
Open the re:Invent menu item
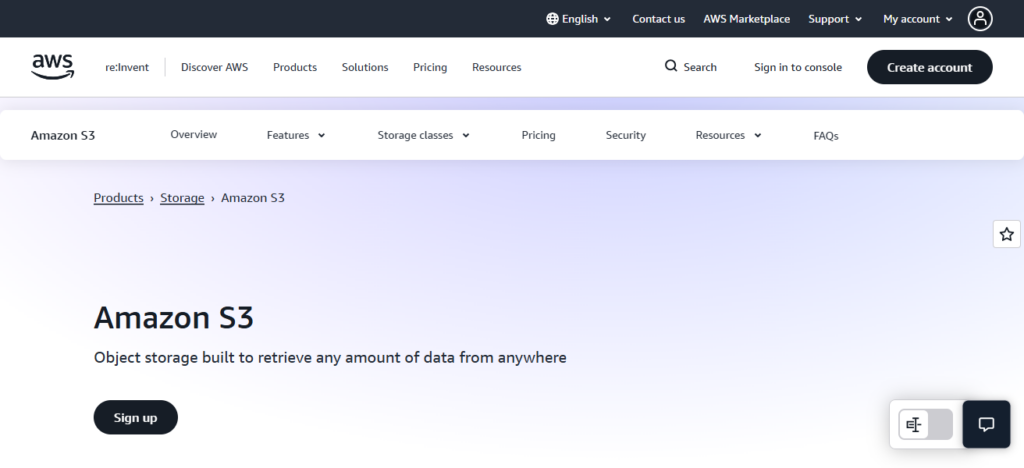(x=127, y=67)
